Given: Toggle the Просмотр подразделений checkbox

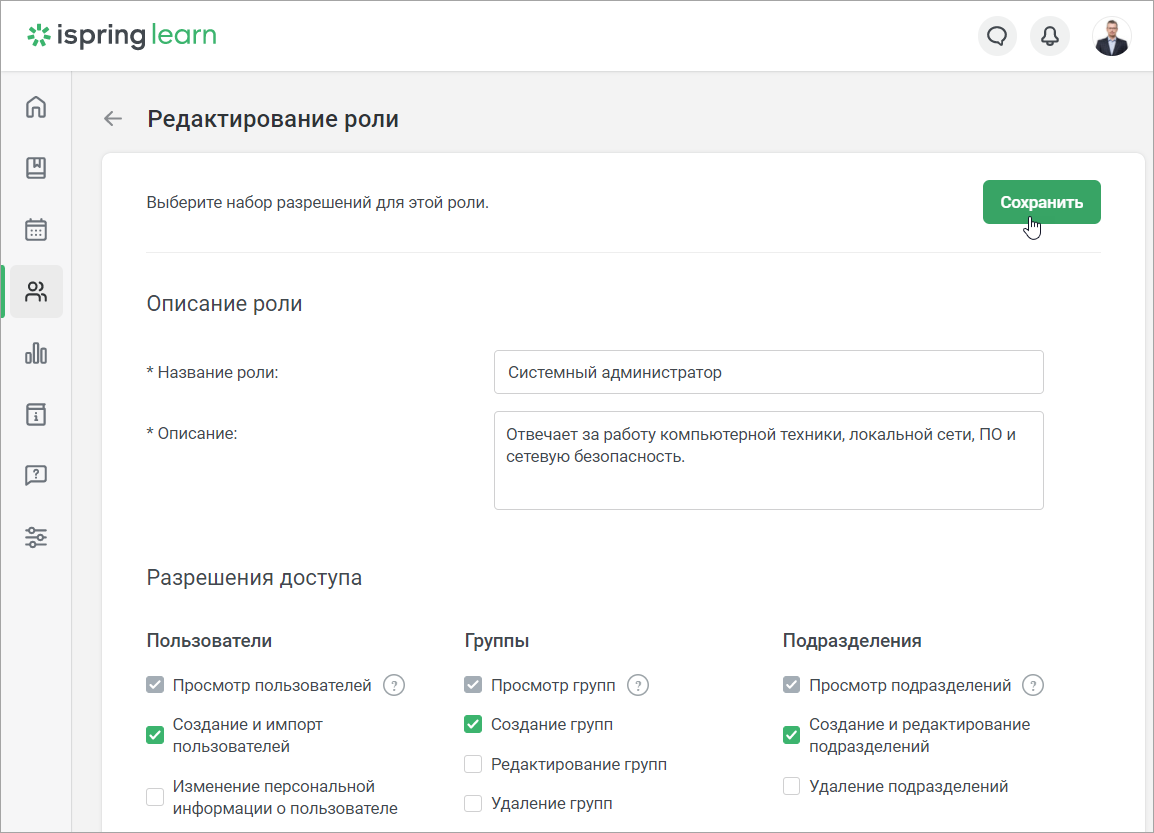Looking at the screenshot, I should click(x=791, y=685).
